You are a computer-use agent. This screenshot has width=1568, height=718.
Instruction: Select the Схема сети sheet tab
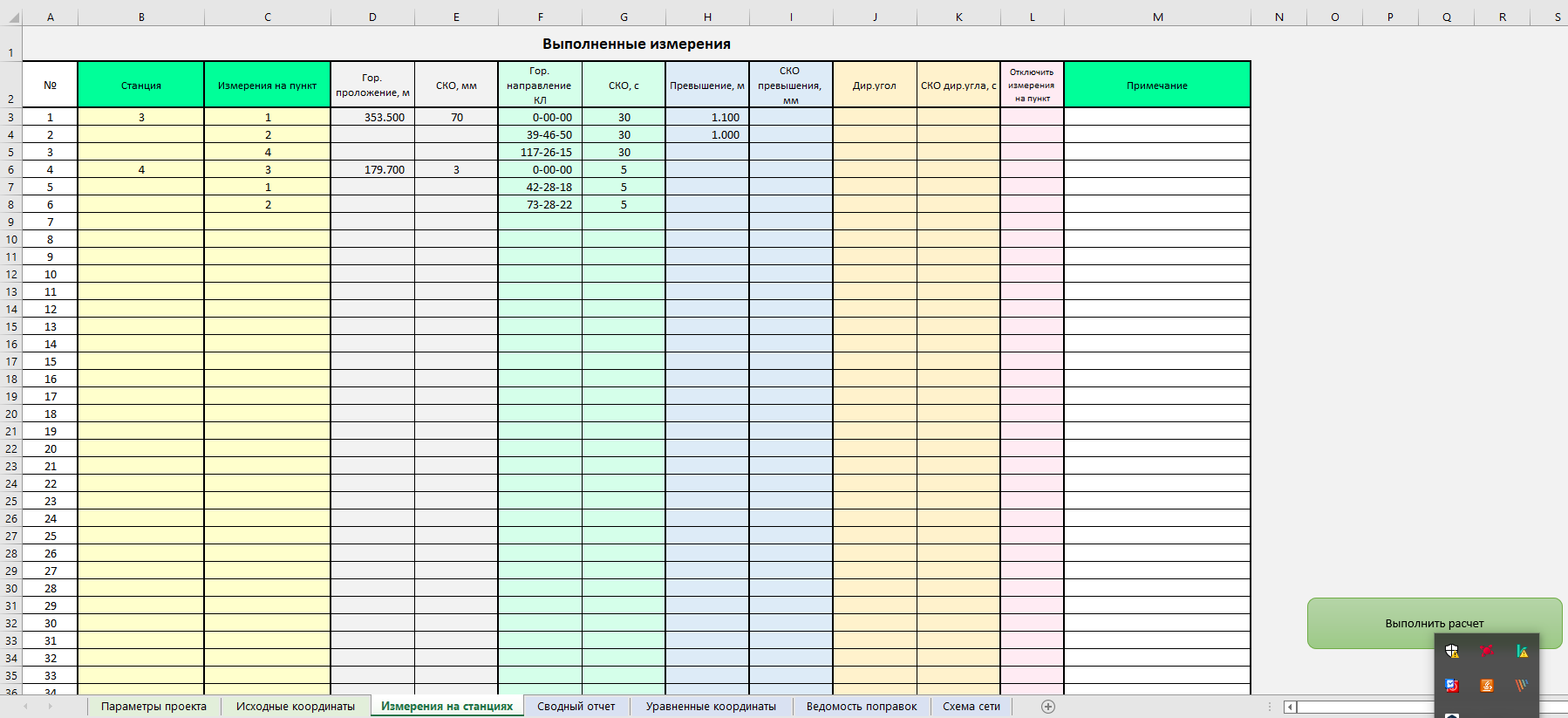pos(971,707)
